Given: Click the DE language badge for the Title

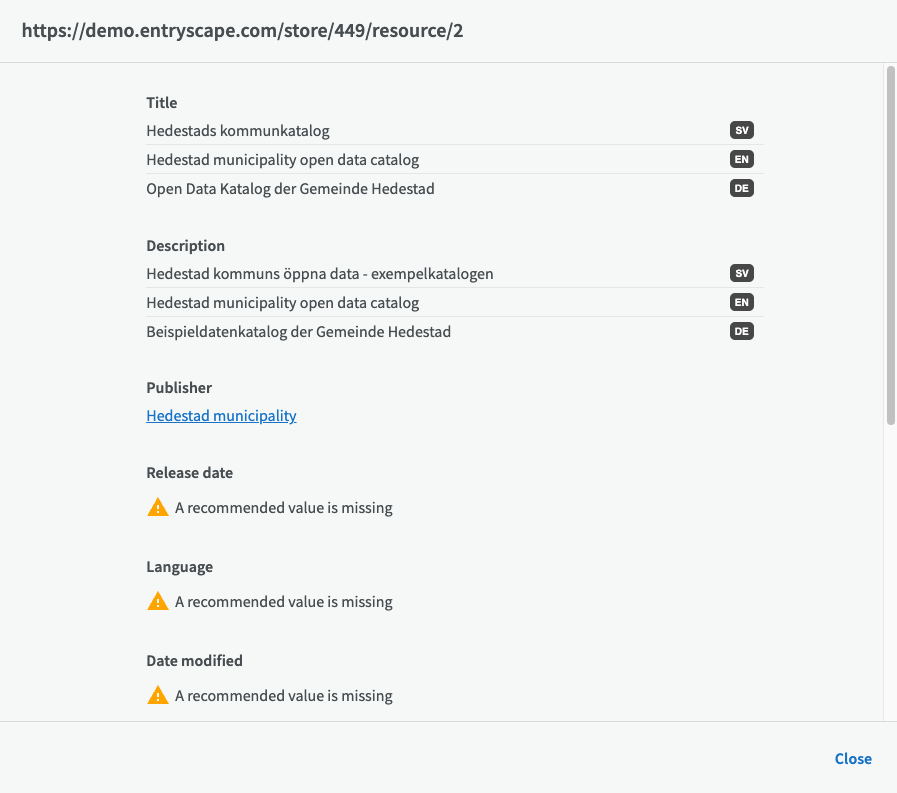Looking at the screenshot, I should click(741, 189).
